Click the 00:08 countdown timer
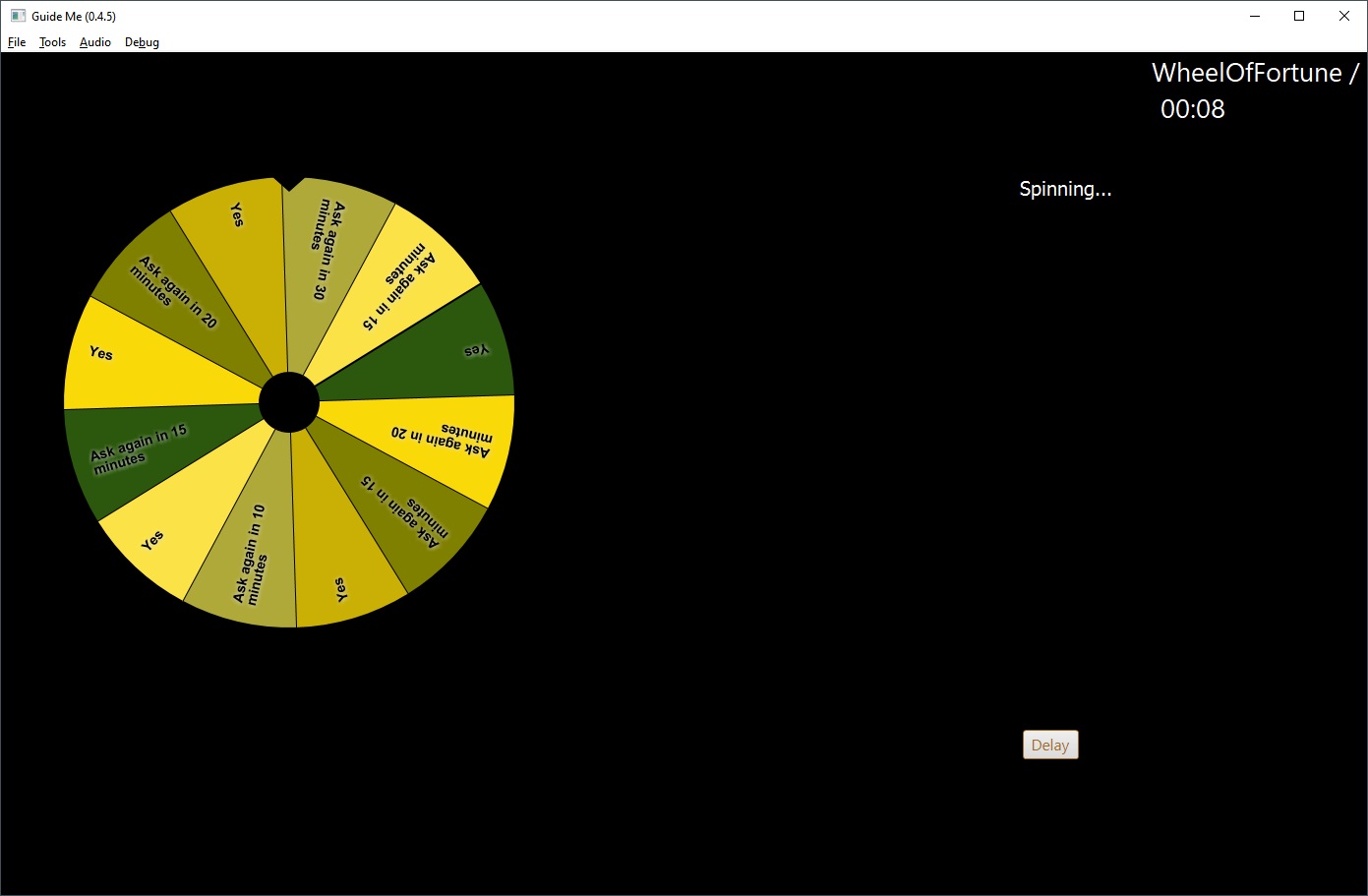Image resolution: width=1368 pixels, height=896 pixels. (1192, 109)
